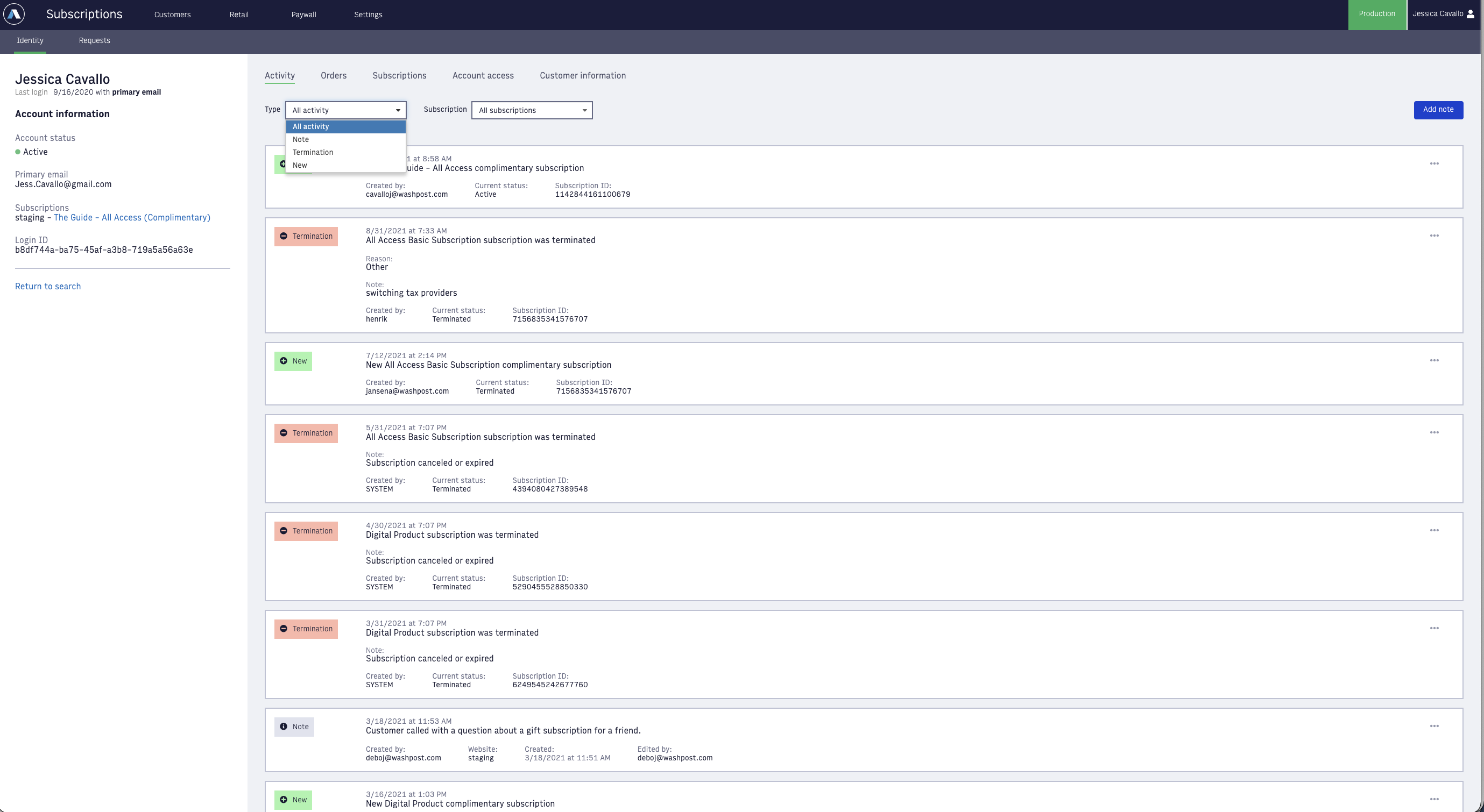Open the Type filter dropdown
Image resolution: width=1484 pixels, height=812 pixels.
(345, 110)
